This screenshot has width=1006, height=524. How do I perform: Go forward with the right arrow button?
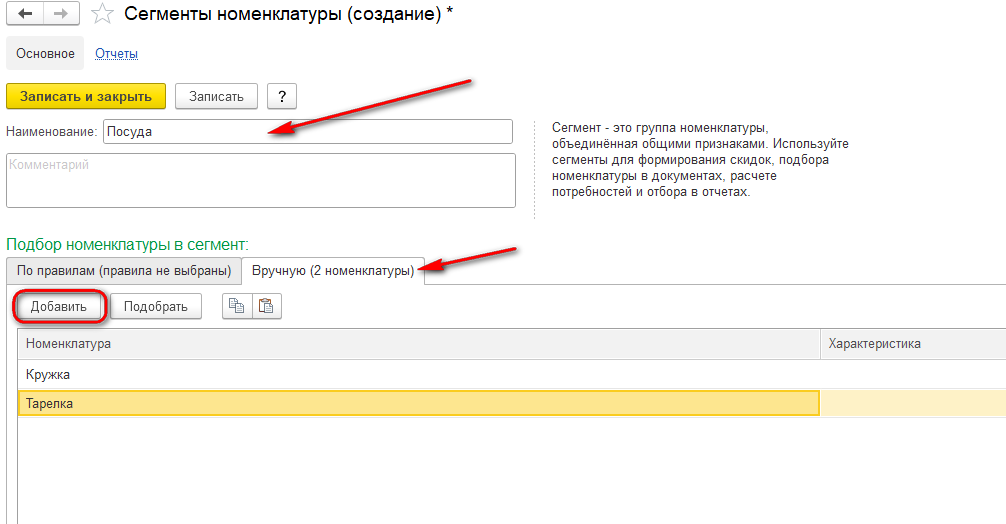click(61, 13)
